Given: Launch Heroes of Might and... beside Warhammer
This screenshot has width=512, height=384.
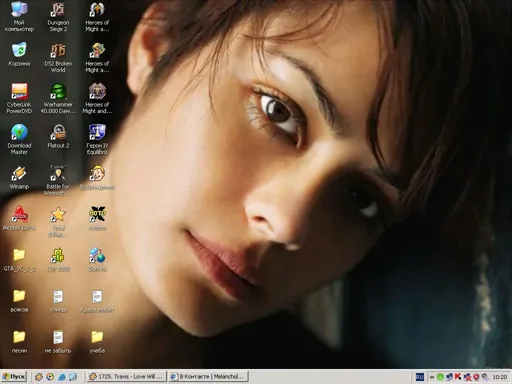Looking at the screenshot, I should [x=97, y=98].
